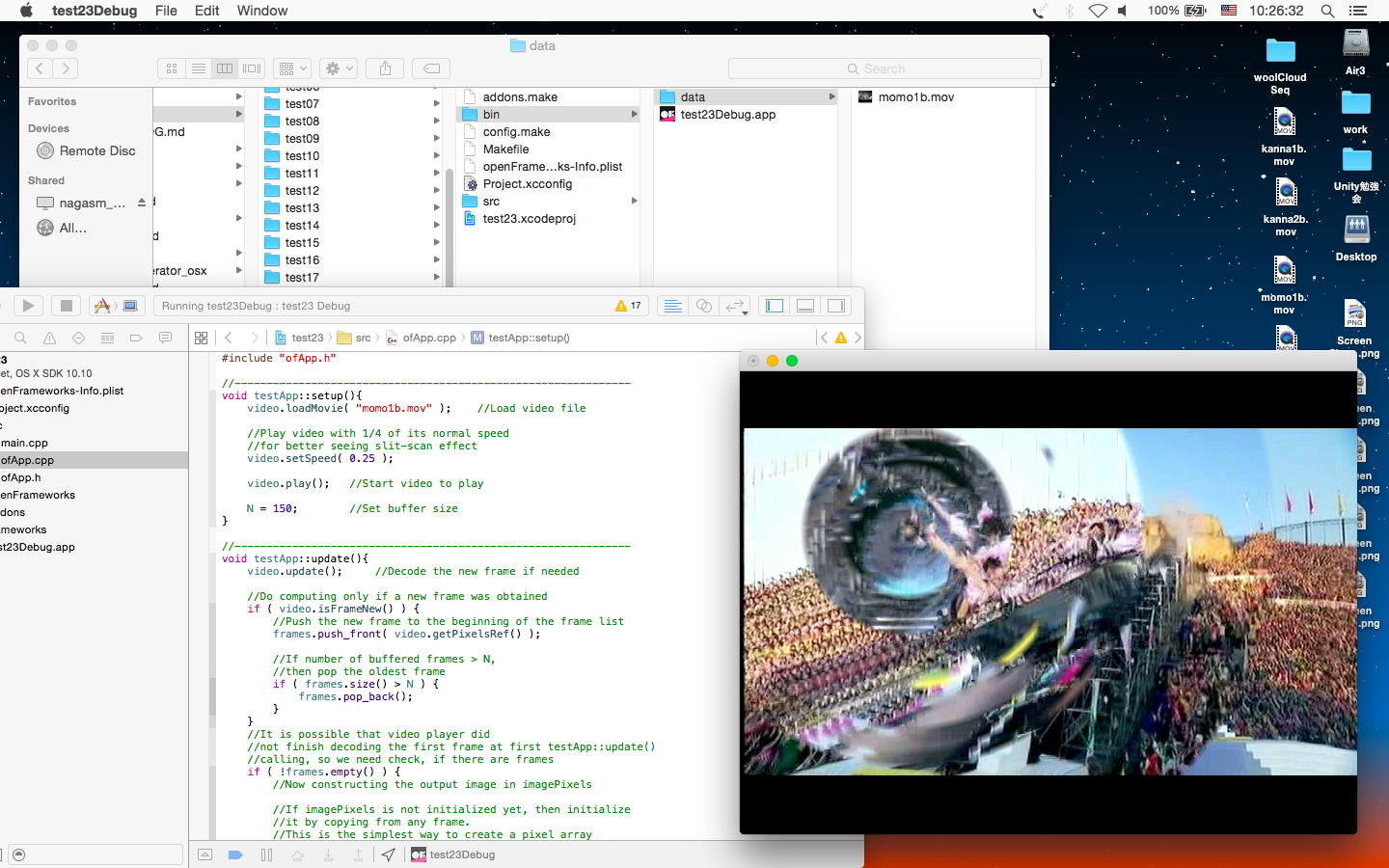Pause program execution in debug bar

(266, 854)
